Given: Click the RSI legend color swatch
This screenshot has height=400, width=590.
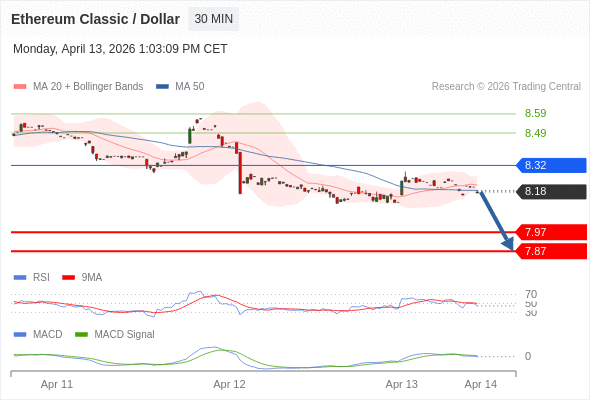Looking at the screenshot, I should [x=20, y=278].
